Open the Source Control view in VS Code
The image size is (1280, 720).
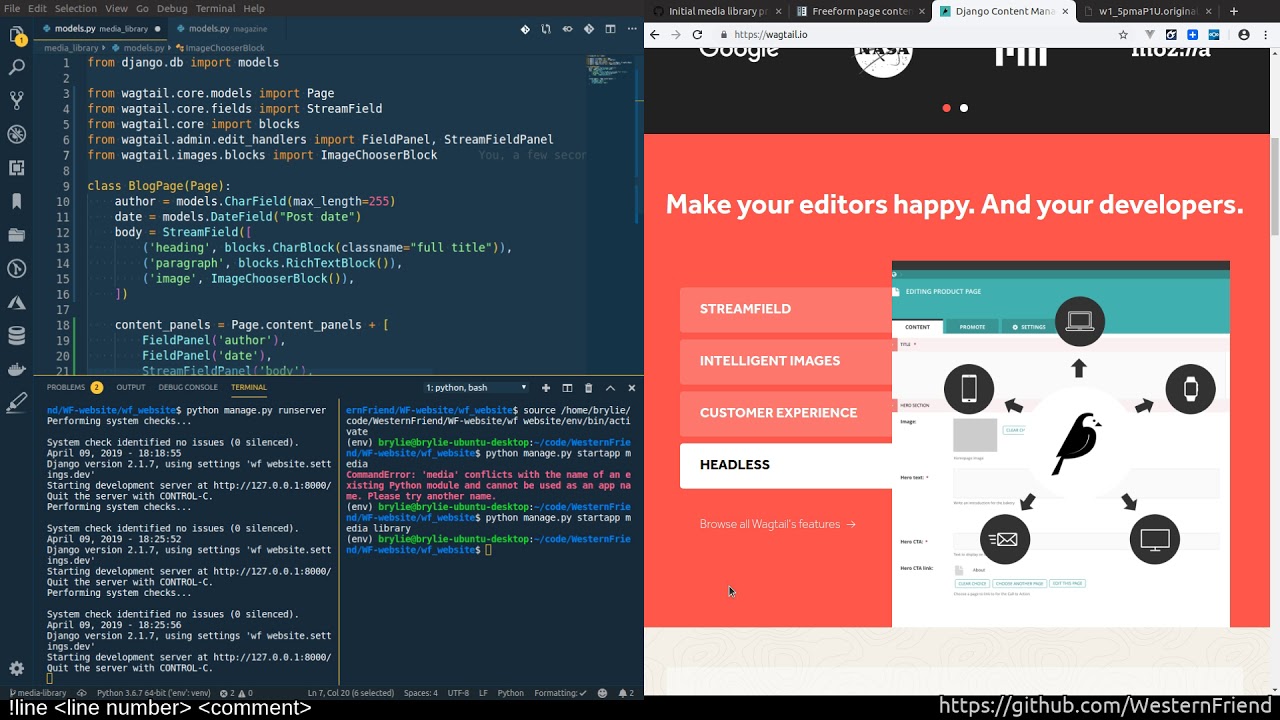pyautogui.click(x=16, y=101)
